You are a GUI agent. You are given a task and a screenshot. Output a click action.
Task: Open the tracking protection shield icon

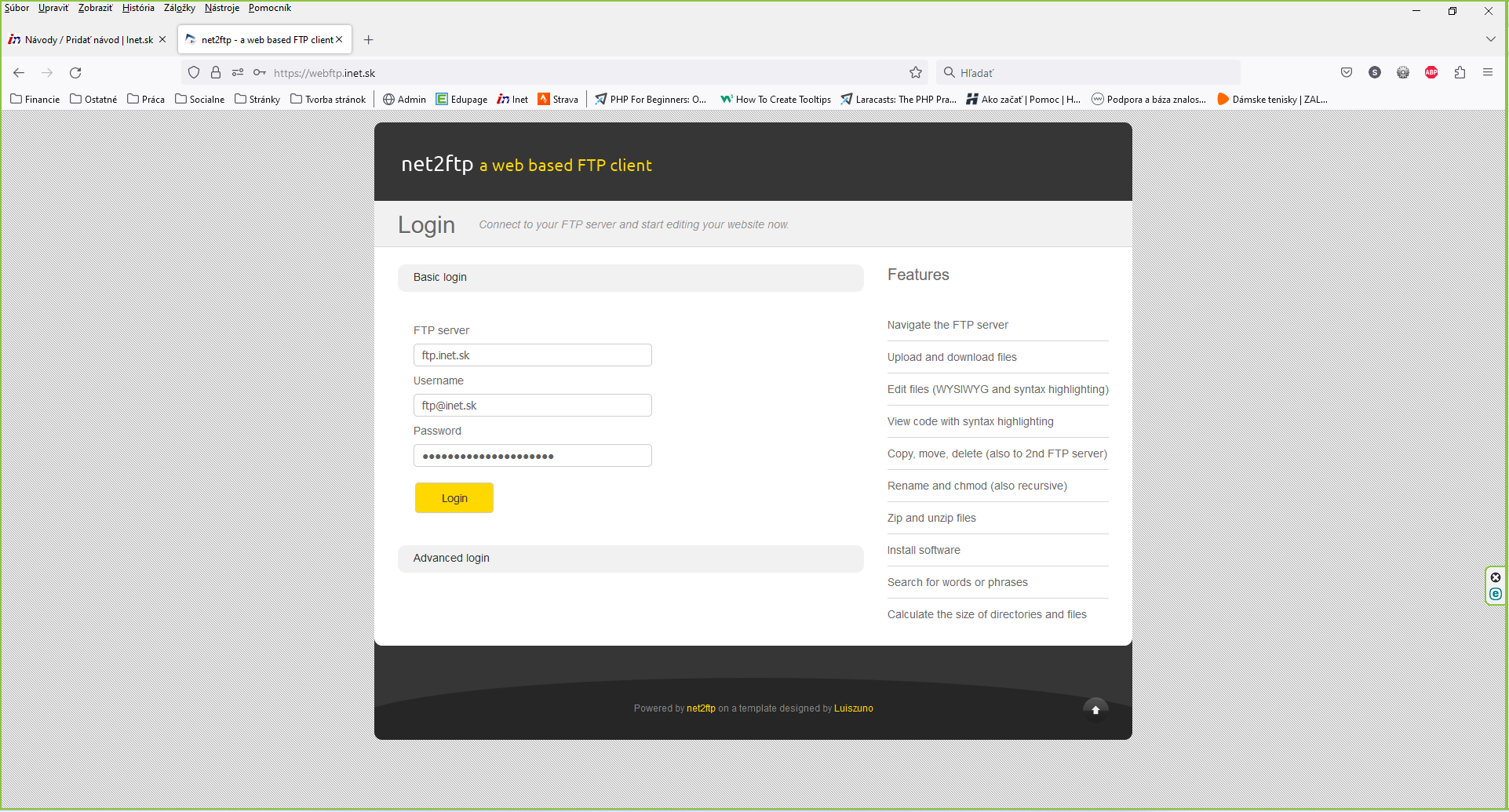[x=194, y=73]
